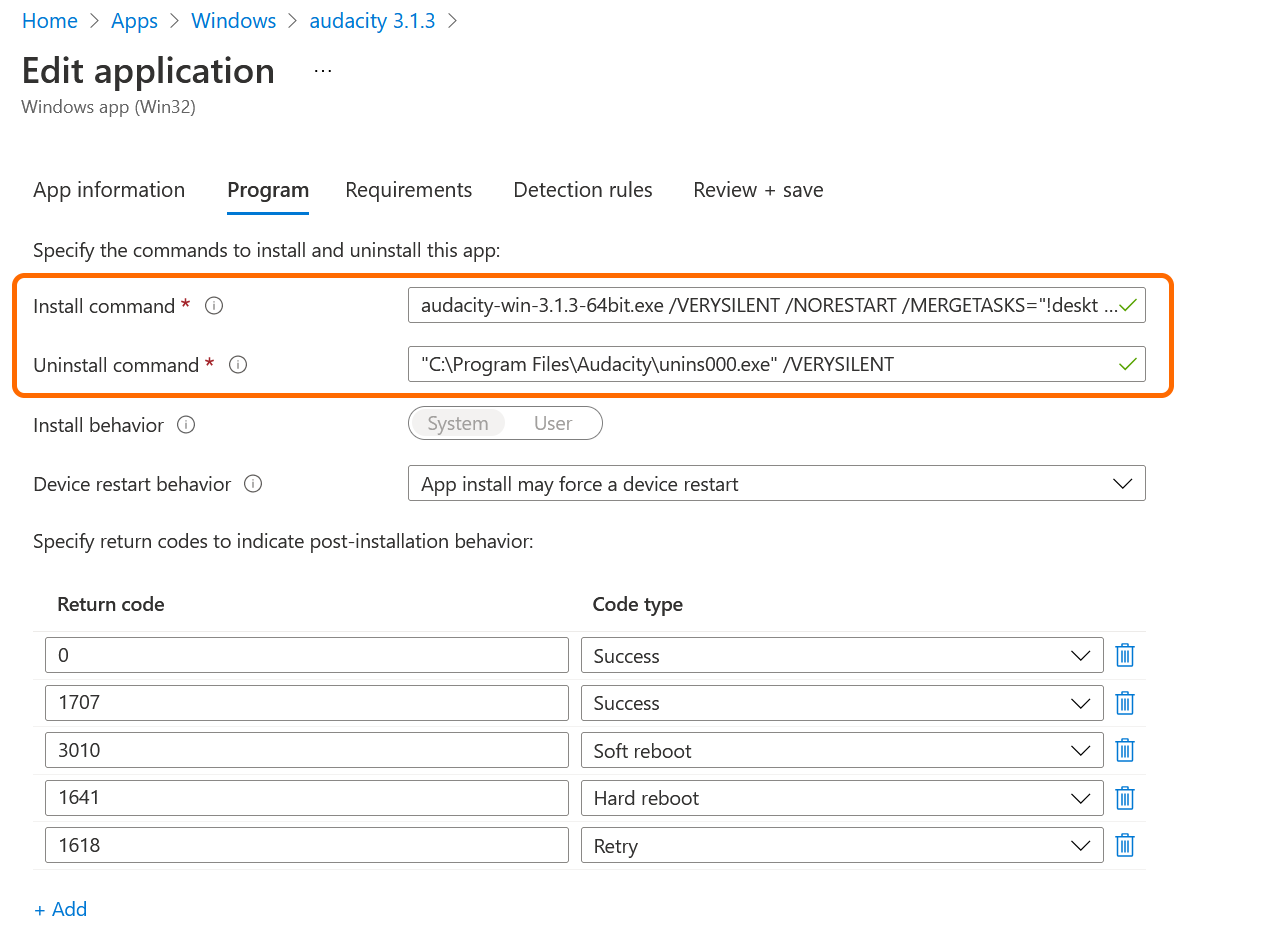The width and height of the screenshot is (1275, 945).
Task: Set install behavior to System
Action: [x=458, y=423]
